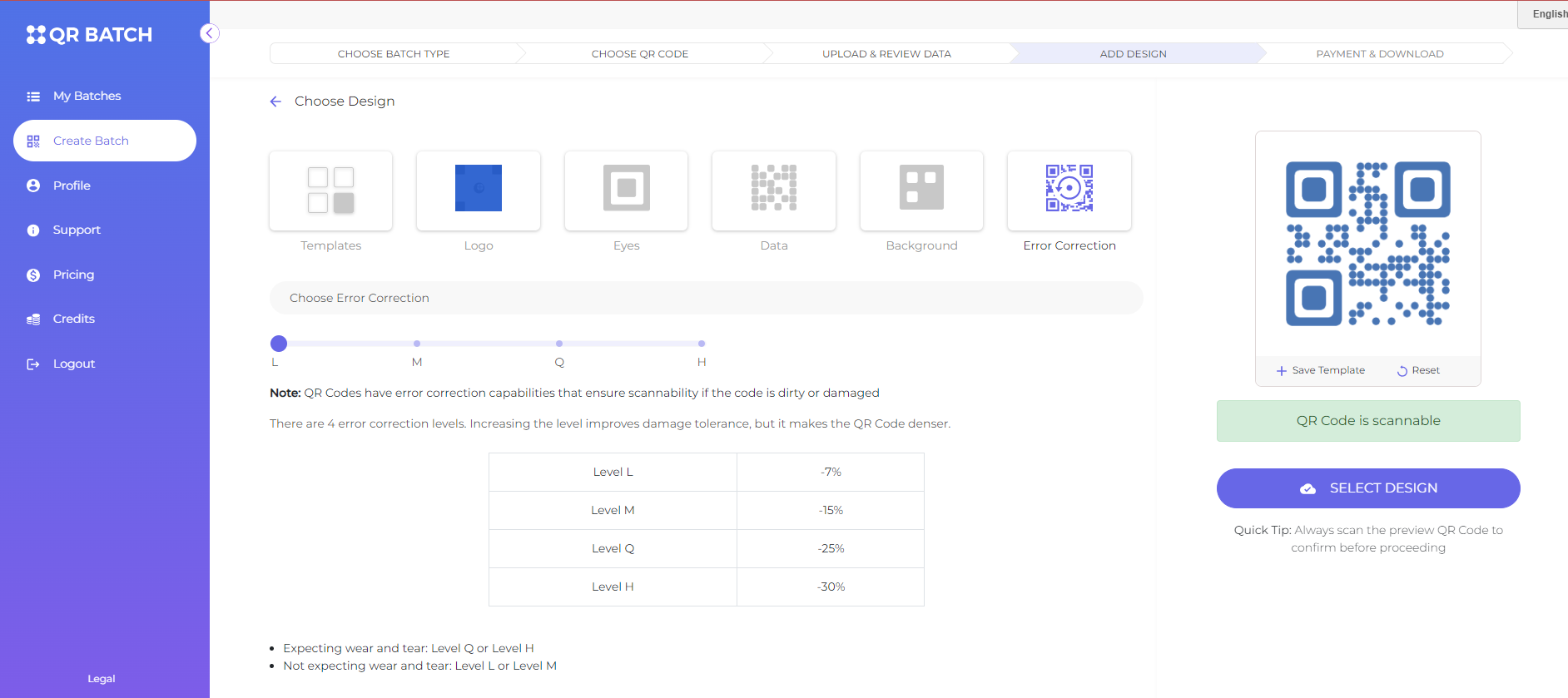
Task: Click the Create Batch QR icon
Action: coord(33,141)
